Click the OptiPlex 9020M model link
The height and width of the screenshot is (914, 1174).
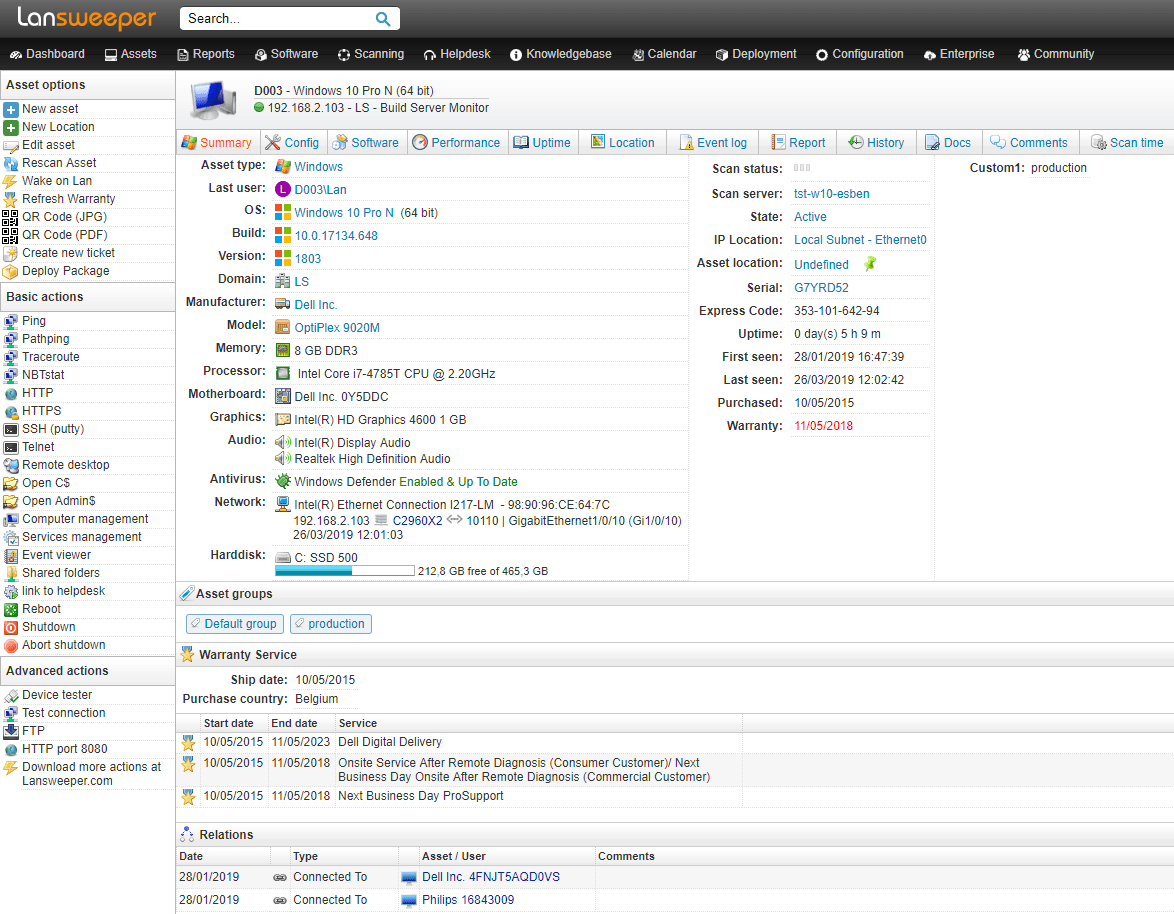(x=337, y=328)
